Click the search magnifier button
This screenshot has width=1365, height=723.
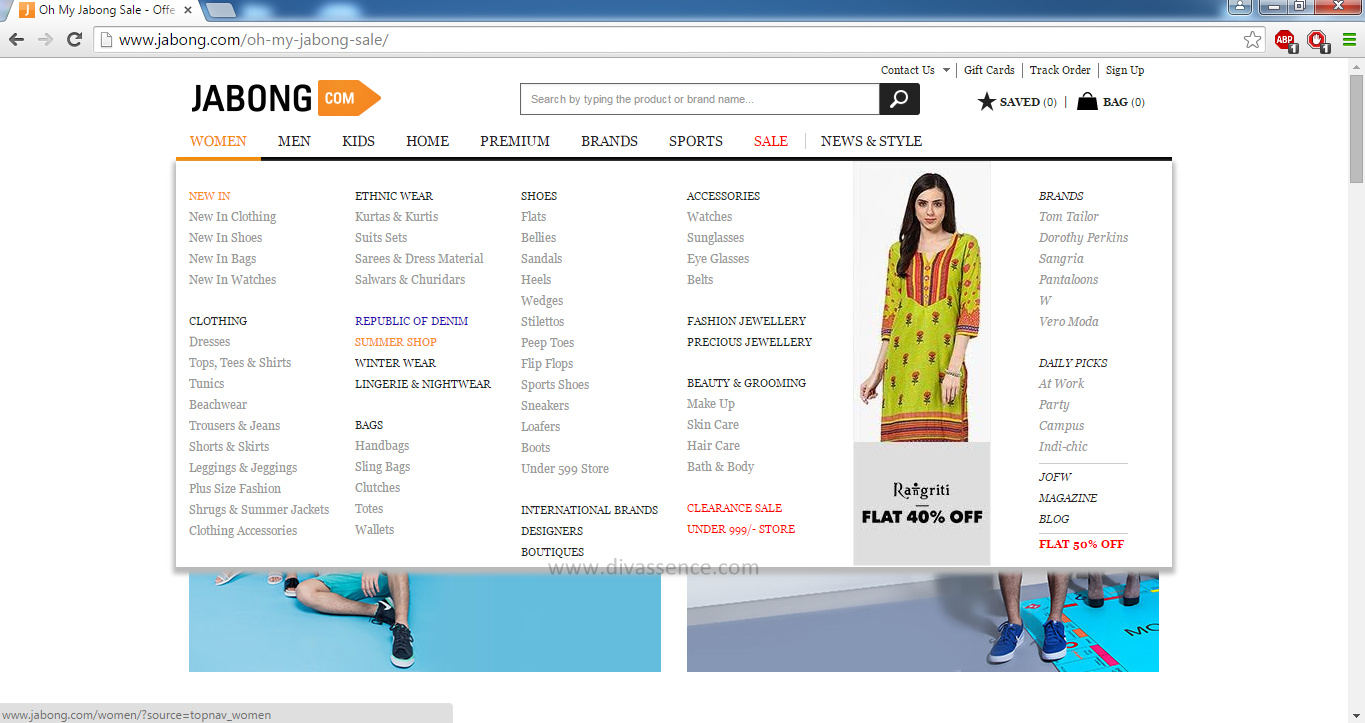899,99
